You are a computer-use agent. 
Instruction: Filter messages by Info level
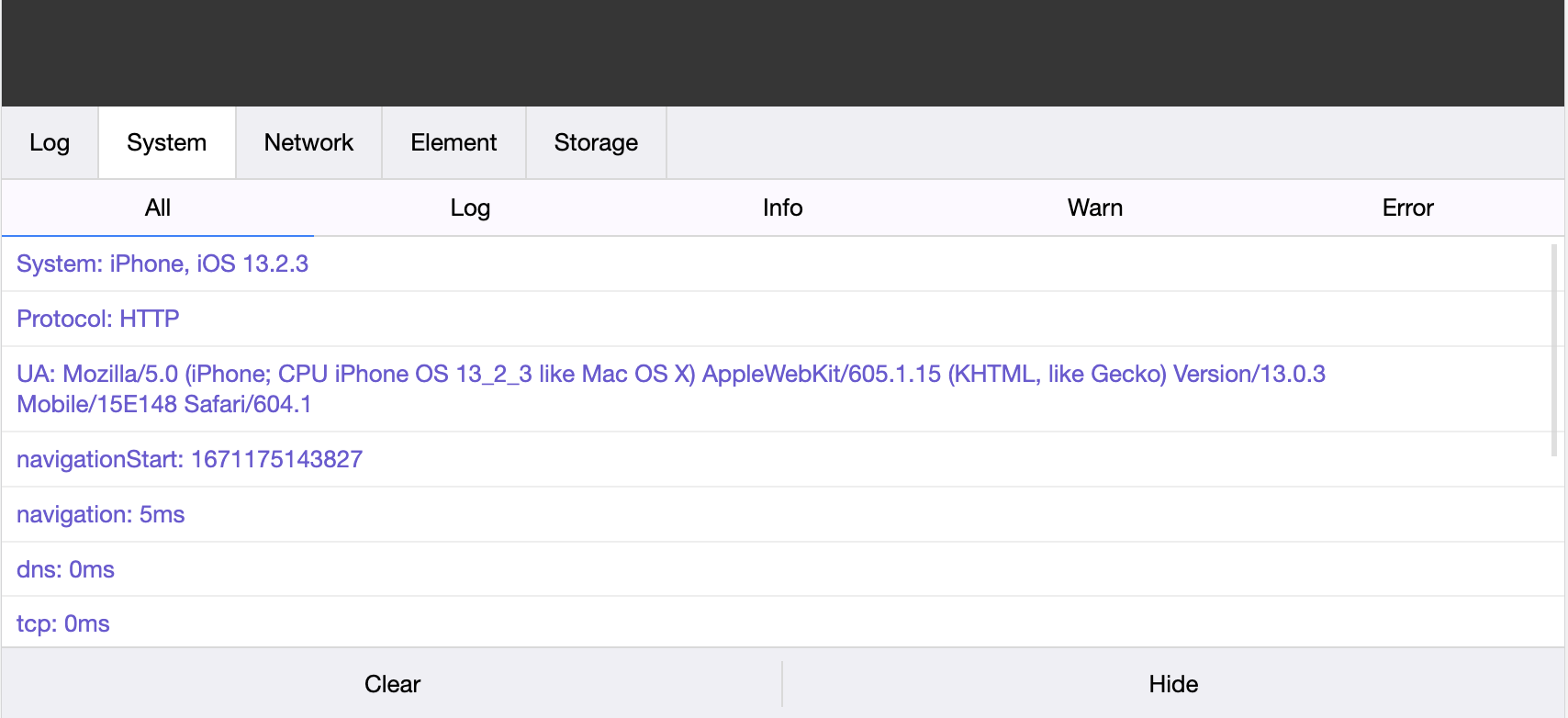(x=782, y=208)
